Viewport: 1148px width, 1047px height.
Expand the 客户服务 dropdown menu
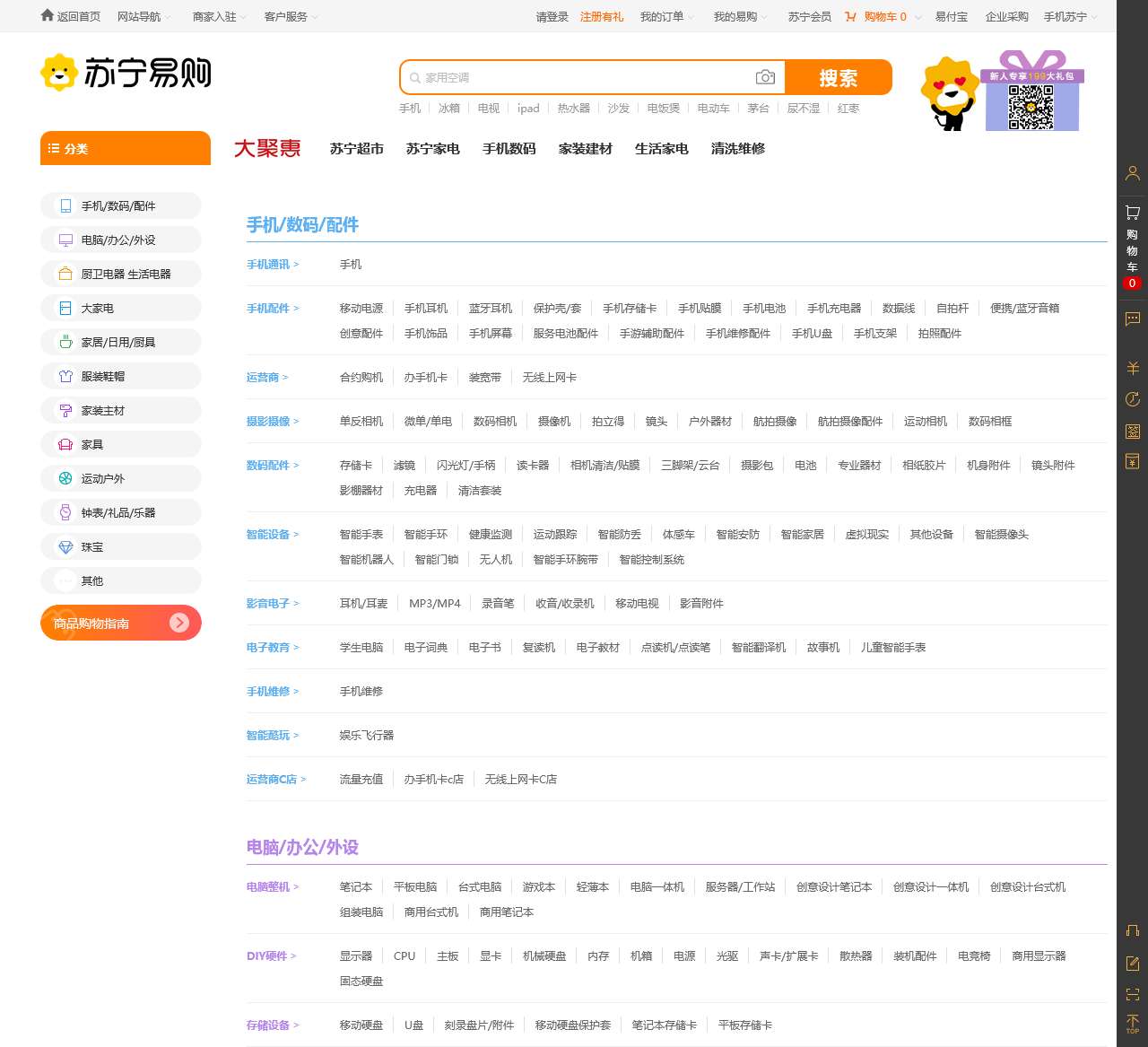[x=291, y=16]
